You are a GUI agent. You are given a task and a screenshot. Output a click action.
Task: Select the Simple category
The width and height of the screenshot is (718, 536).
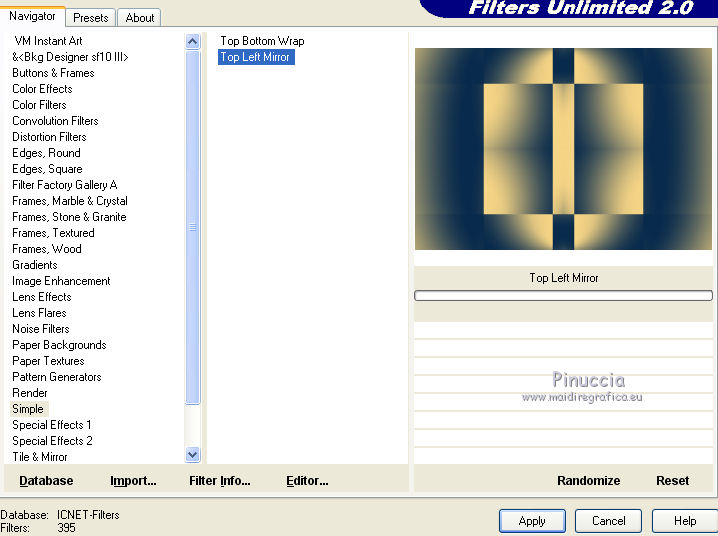(x=29, y=409)
